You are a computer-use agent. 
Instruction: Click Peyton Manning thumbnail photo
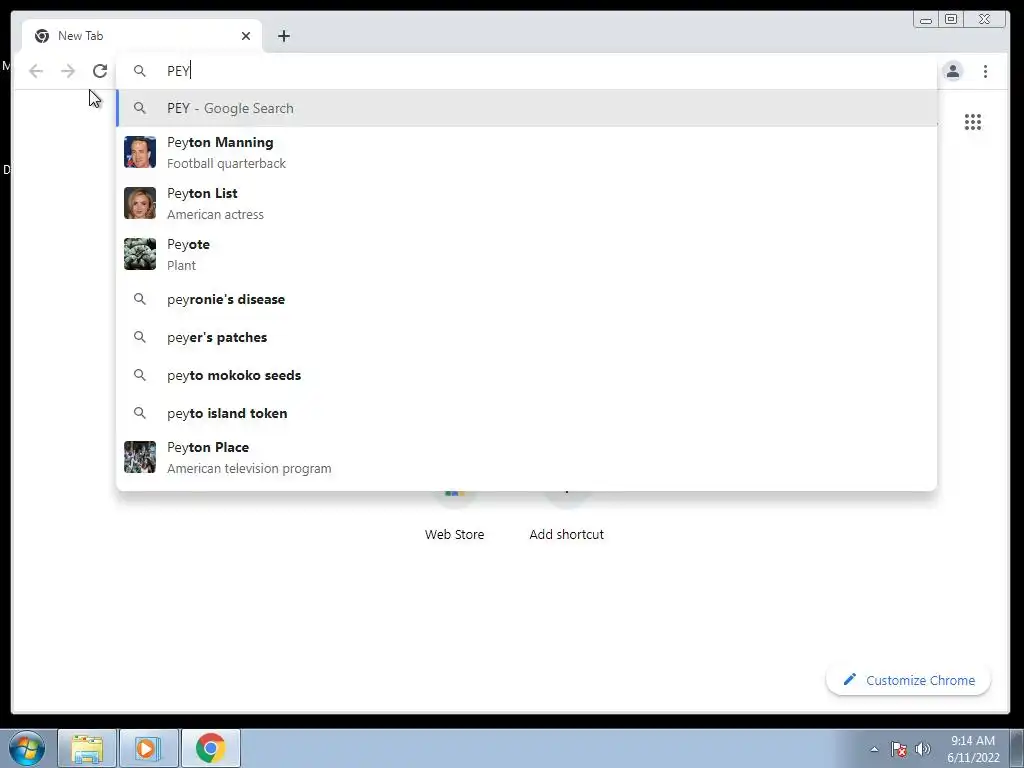[x=140, y=152]
